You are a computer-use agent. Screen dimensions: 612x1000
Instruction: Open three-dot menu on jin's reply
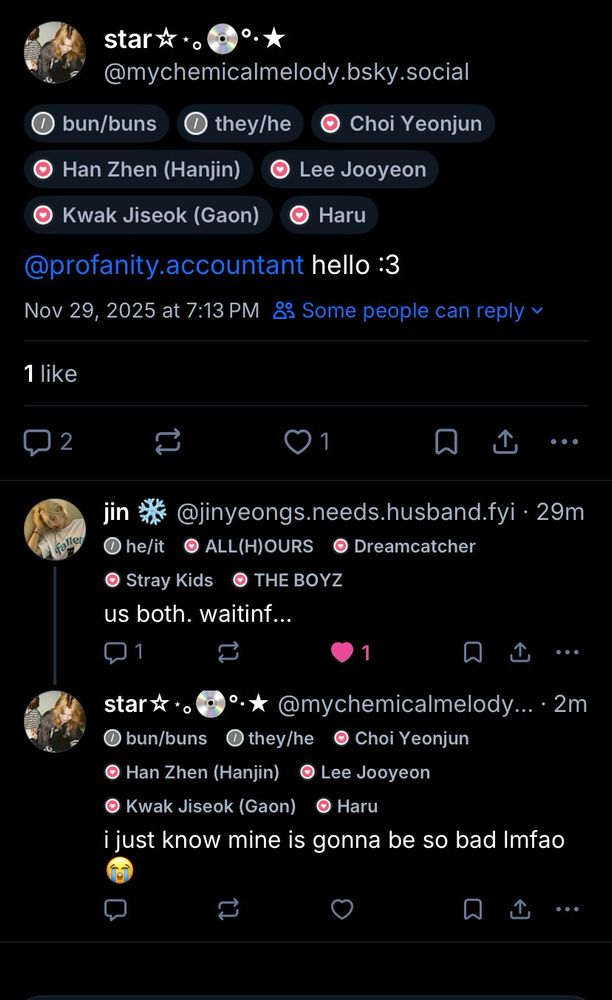(x=567, y=652)
